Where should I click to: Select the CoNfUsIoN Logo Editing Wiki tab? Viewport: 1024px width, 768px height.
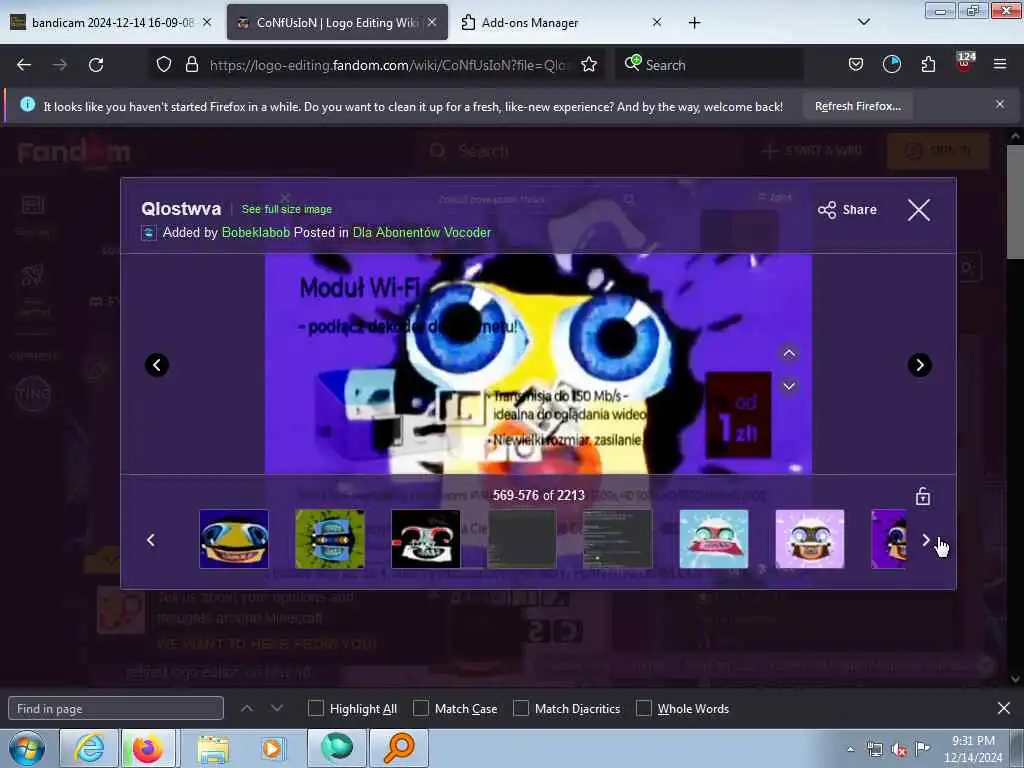337,22
